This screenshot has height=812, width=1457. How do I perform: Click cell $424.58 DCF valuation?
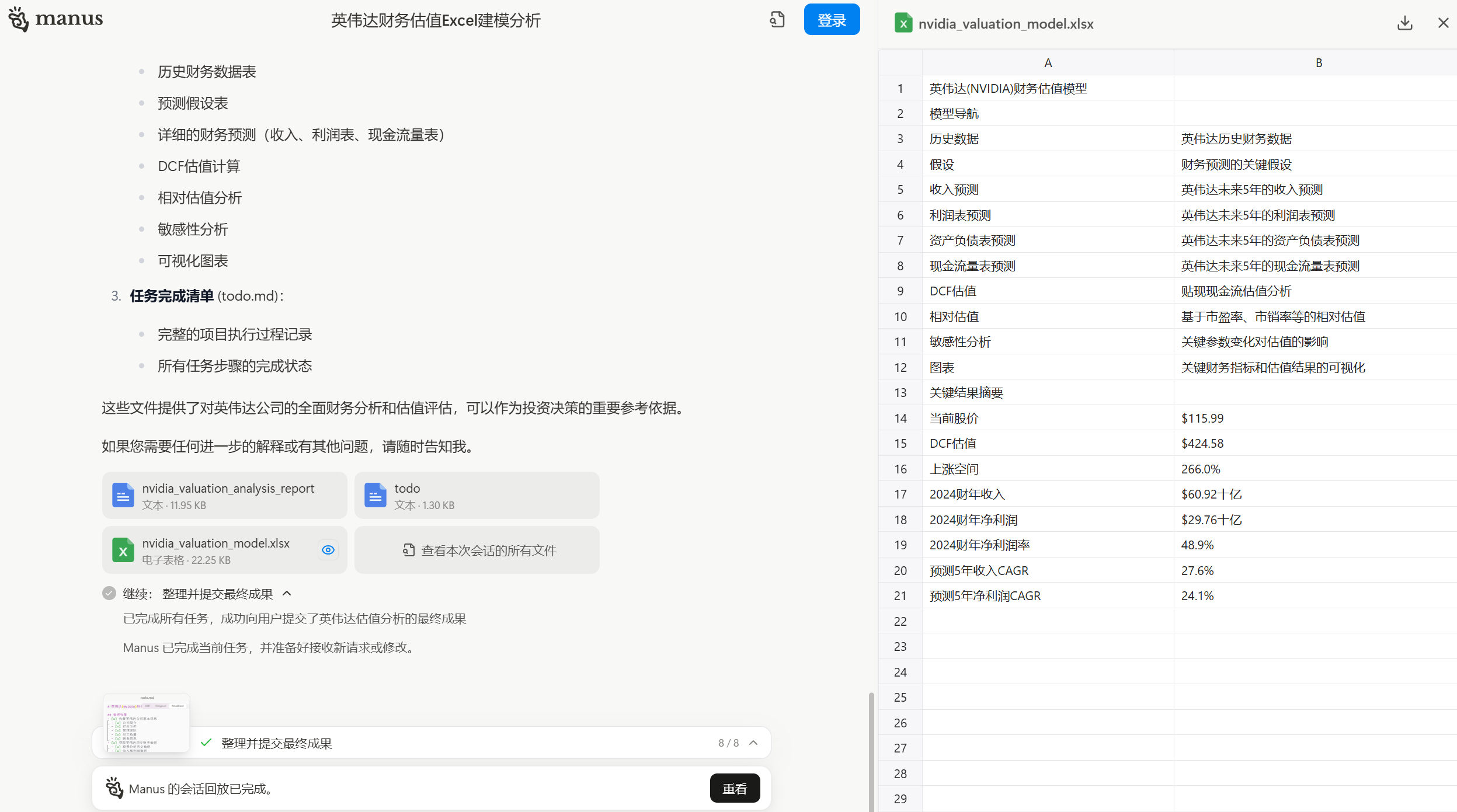pos(1316,444)
